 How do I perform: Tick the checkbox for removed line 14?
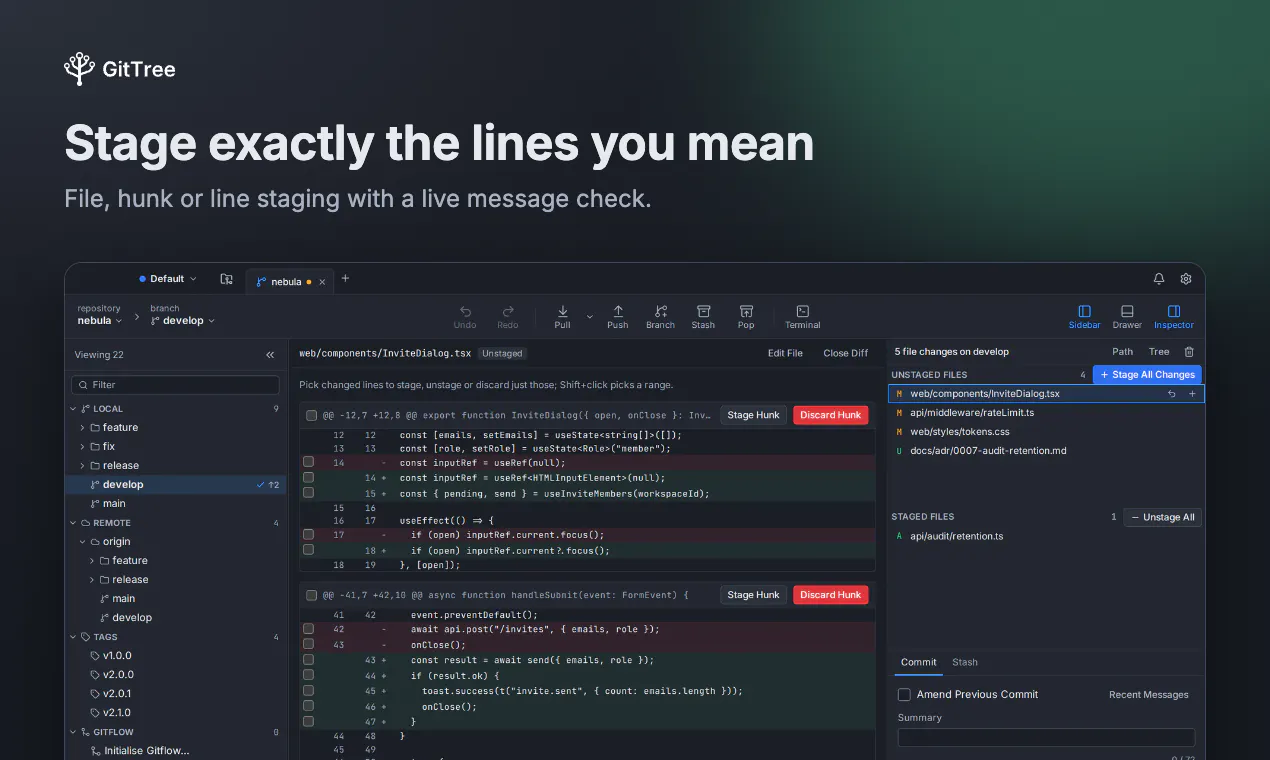pos(309,463)
